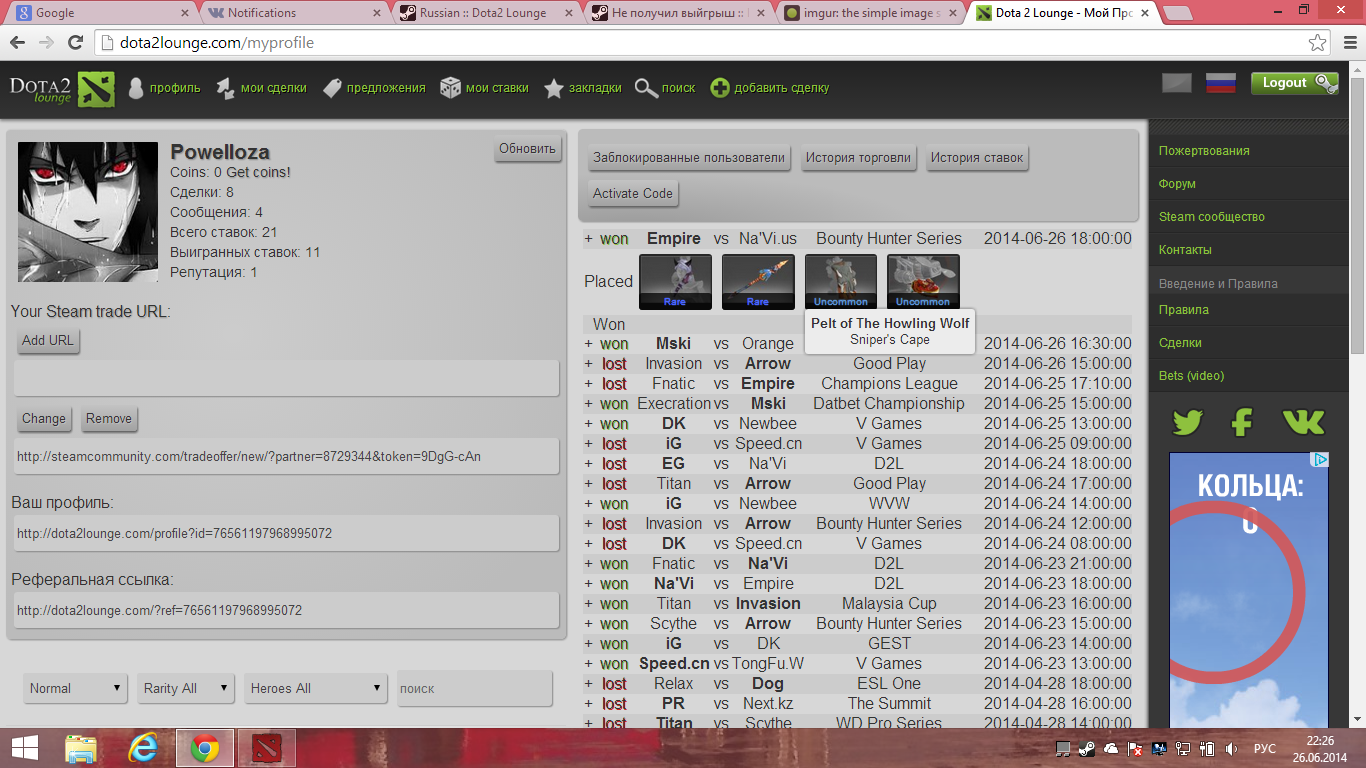Reload the page with refresh icon
Image resolution: width=1366 pixels, height=768 pixels.
[75, 43]
